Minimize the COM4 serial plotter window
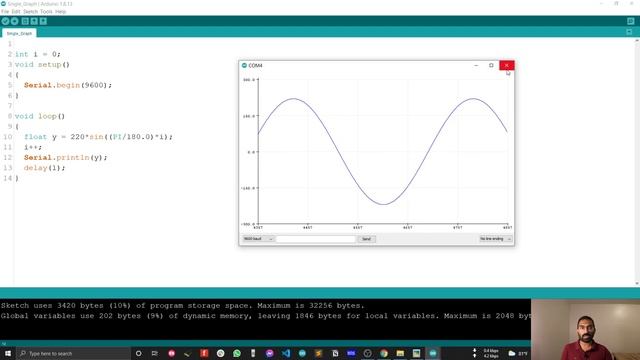The width and height of the screenshot is (640, 360). click(x=476, y=65)
